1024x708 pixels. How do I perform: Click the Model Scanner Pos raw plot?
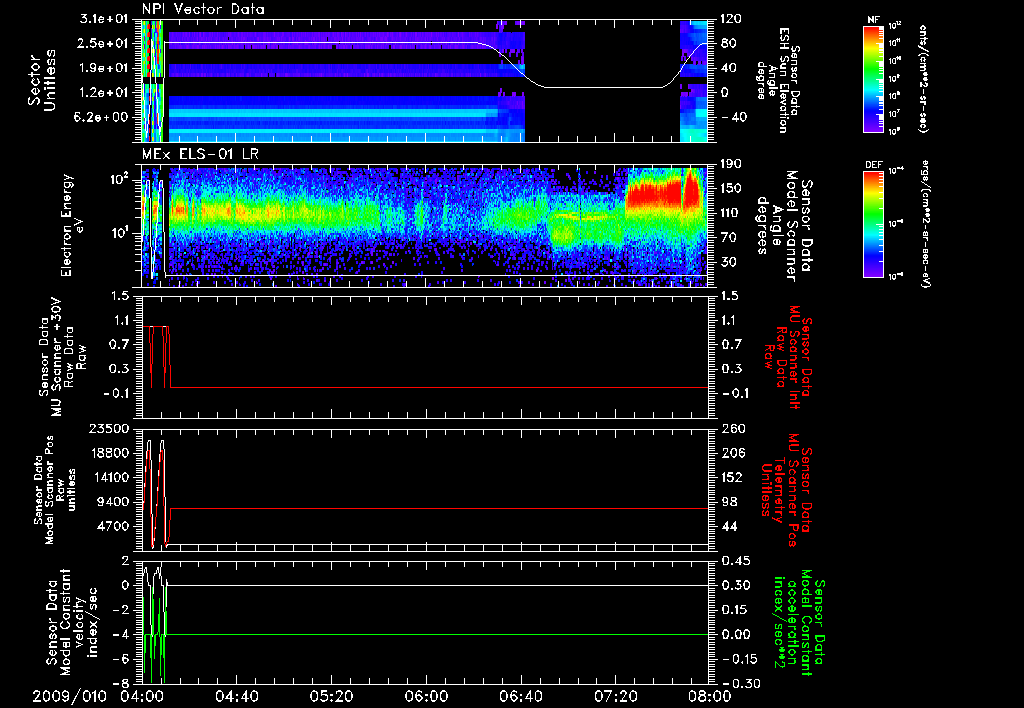[424, 489]
